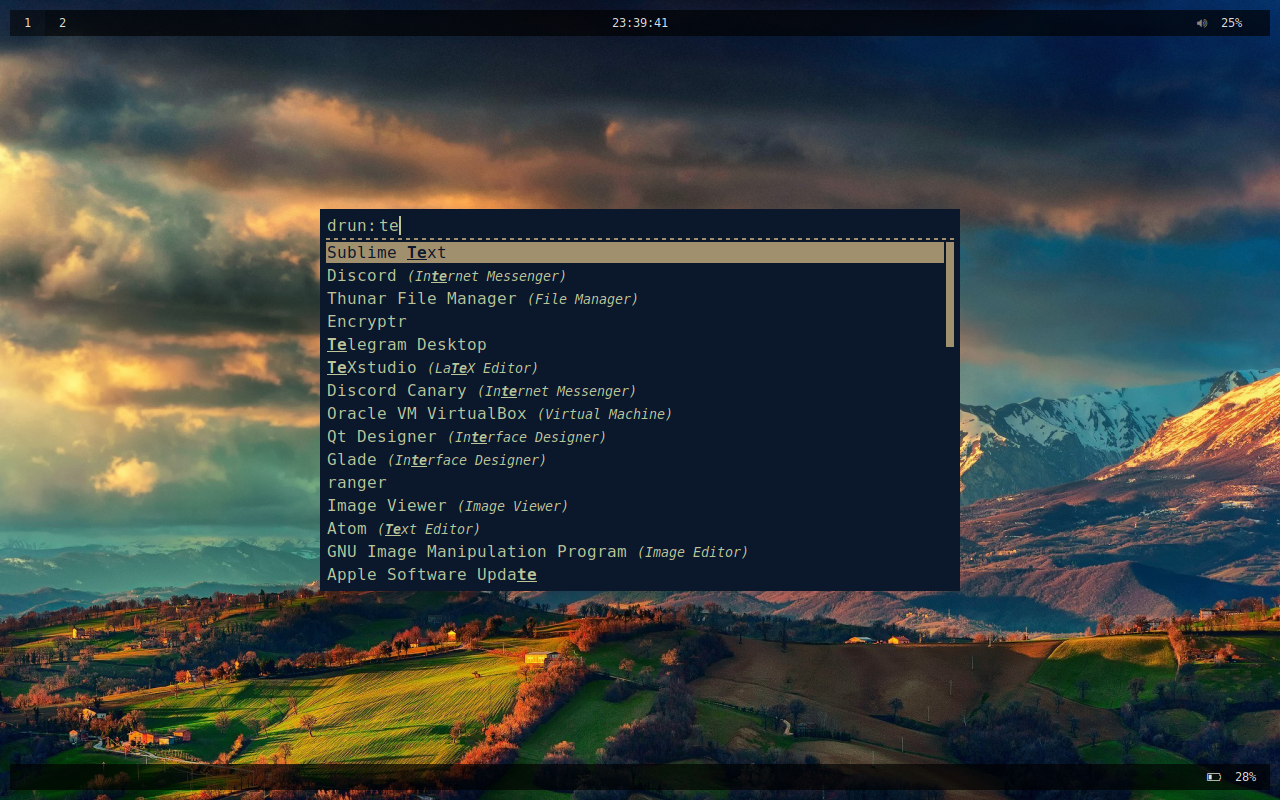The height and width of the screenshot is (800, 1280).
Task: Choose Apple Software Update entry
Action: 635,575
